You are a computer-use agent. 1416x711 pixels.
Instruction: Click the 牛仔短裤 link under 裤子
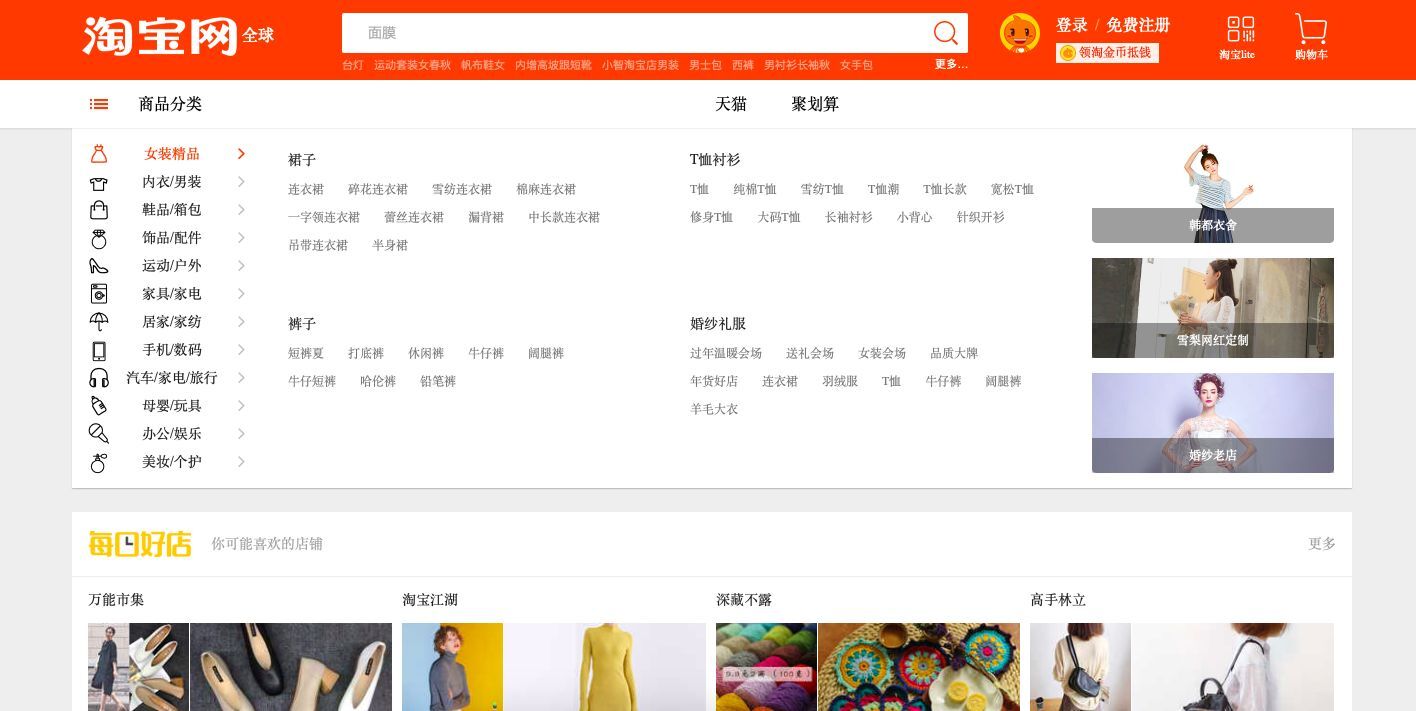pos(312,381)
